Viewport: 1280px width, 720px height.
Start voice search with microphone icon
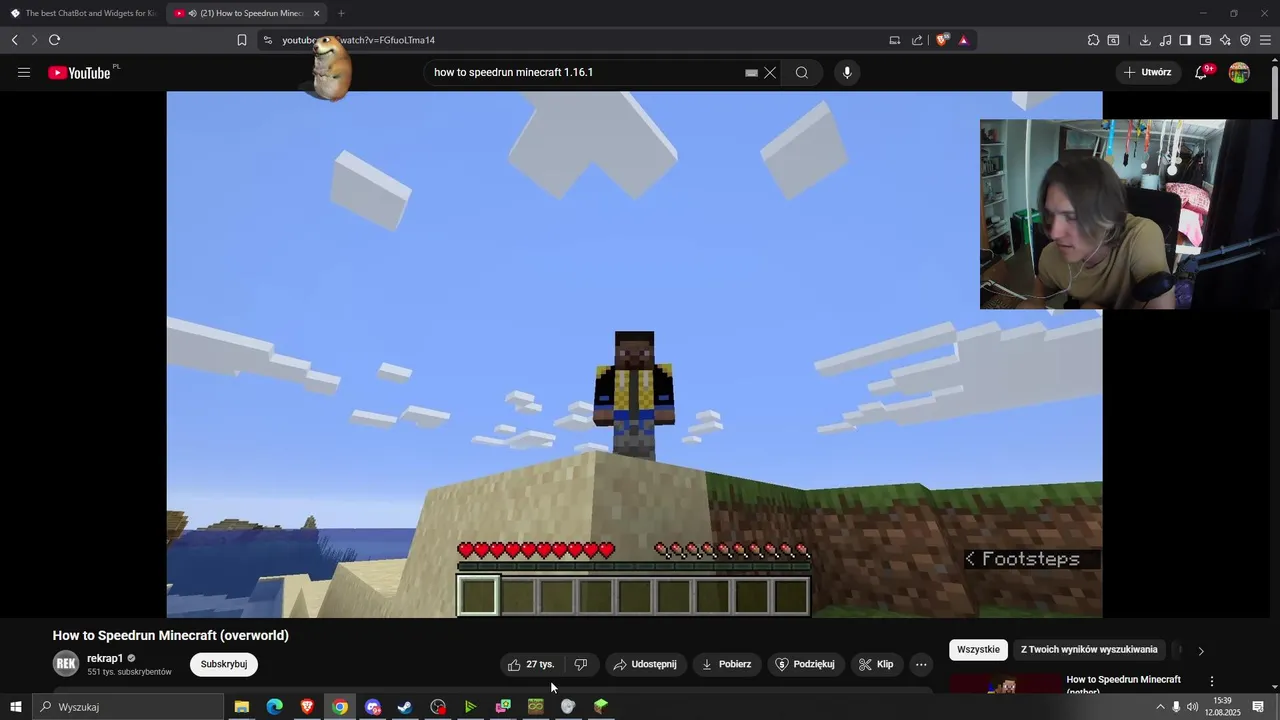coord(847,72)
